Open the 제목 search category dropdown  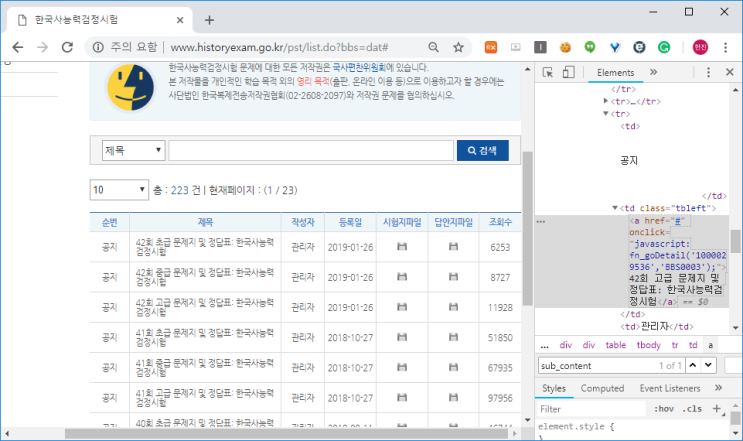click(132, 150)
